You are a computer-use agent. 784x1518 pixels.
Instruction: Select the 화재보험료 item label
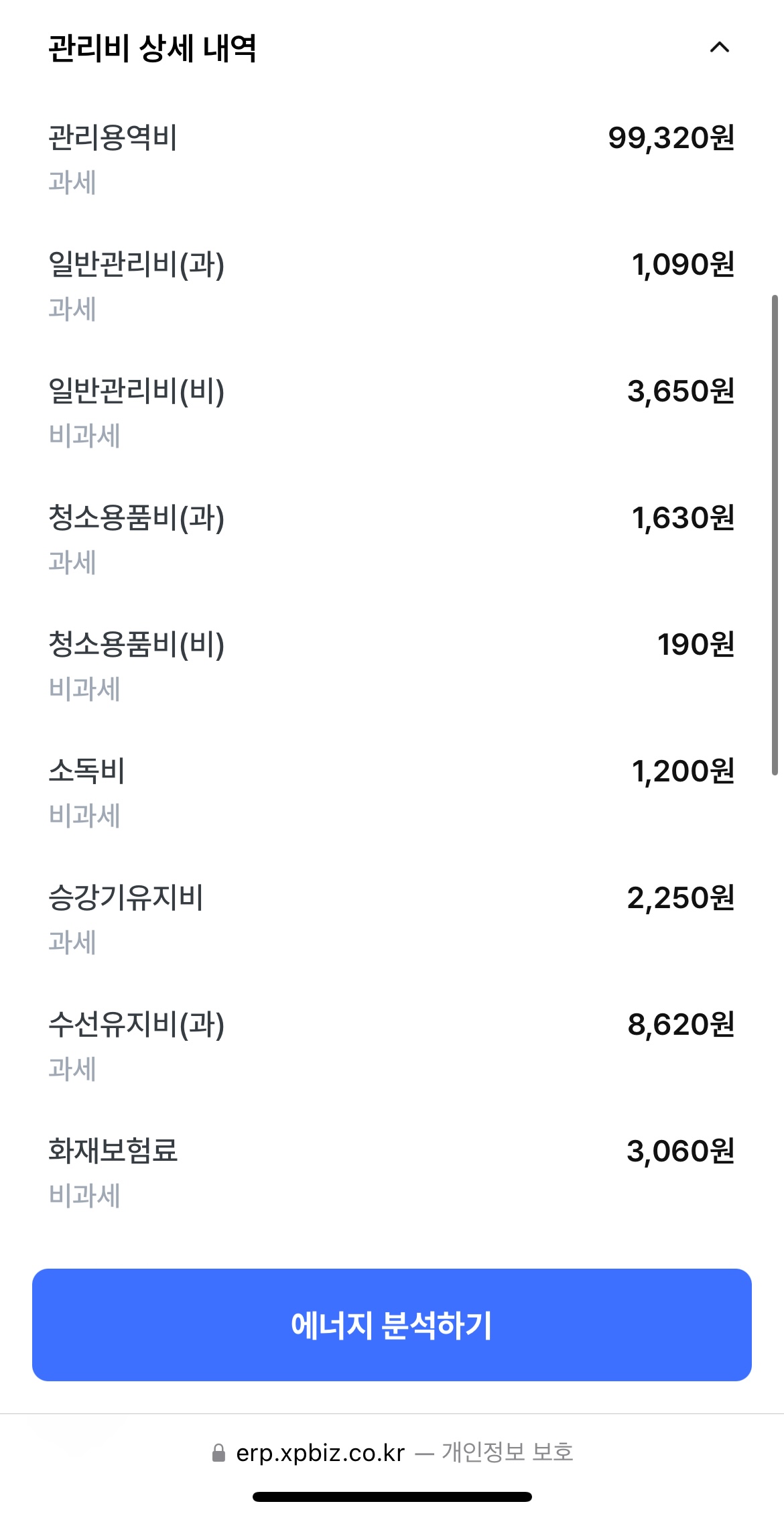[x=113, y=1151]
